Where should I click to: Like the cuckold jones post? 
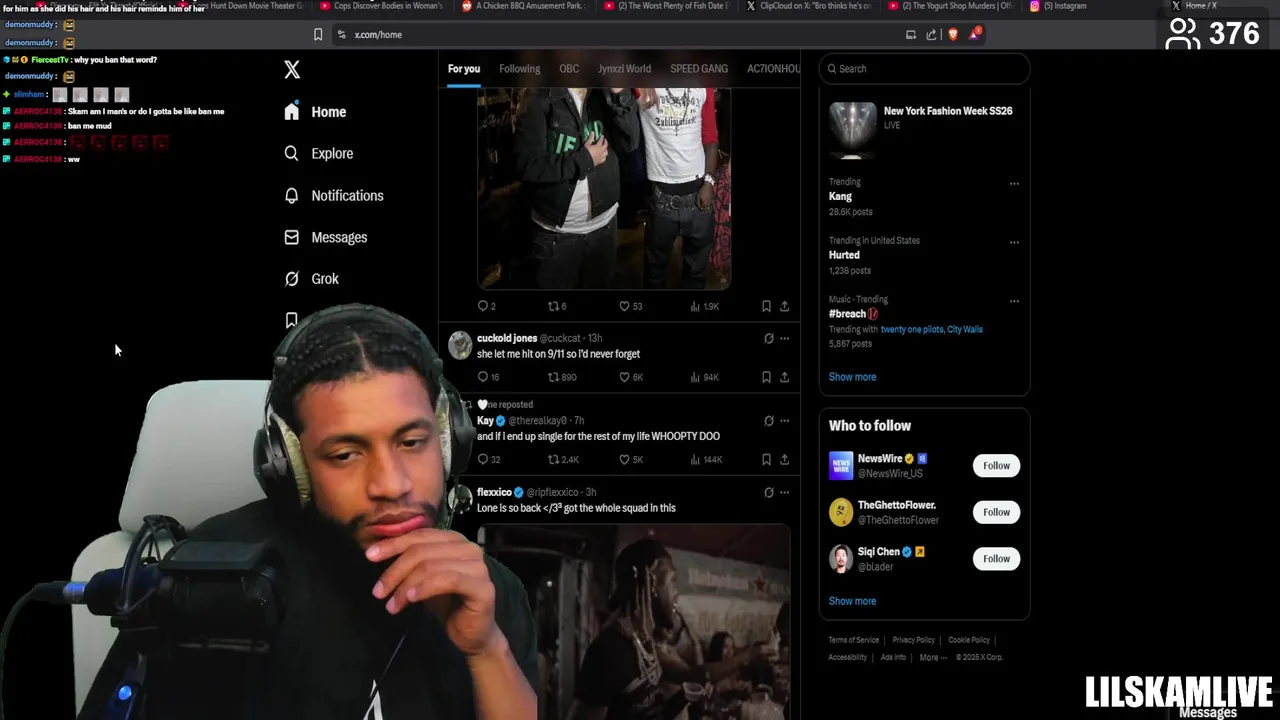tap(631, 377)
